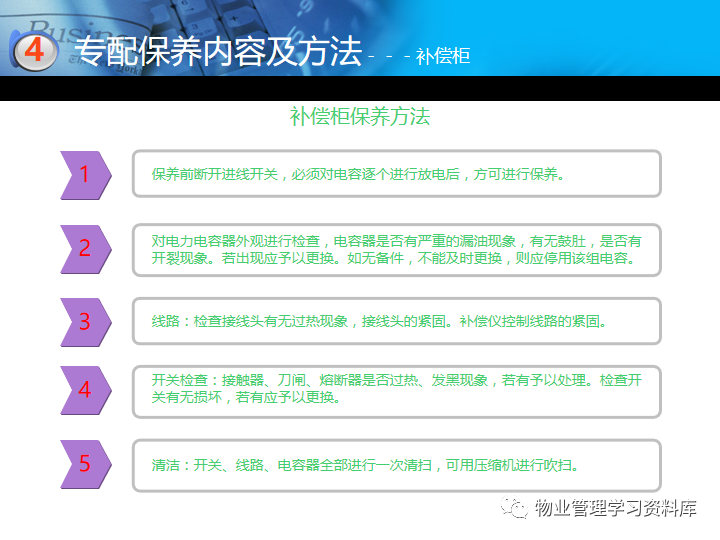Click the purple arrow numbered 2
Viewport: 720px width, 540px height.
pos(86,249)
